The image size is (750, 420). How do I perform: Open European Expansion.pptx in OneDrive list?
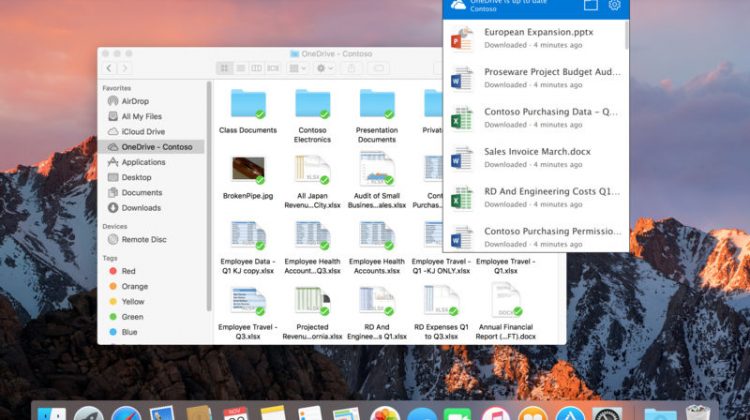click(x=534, y=38)
